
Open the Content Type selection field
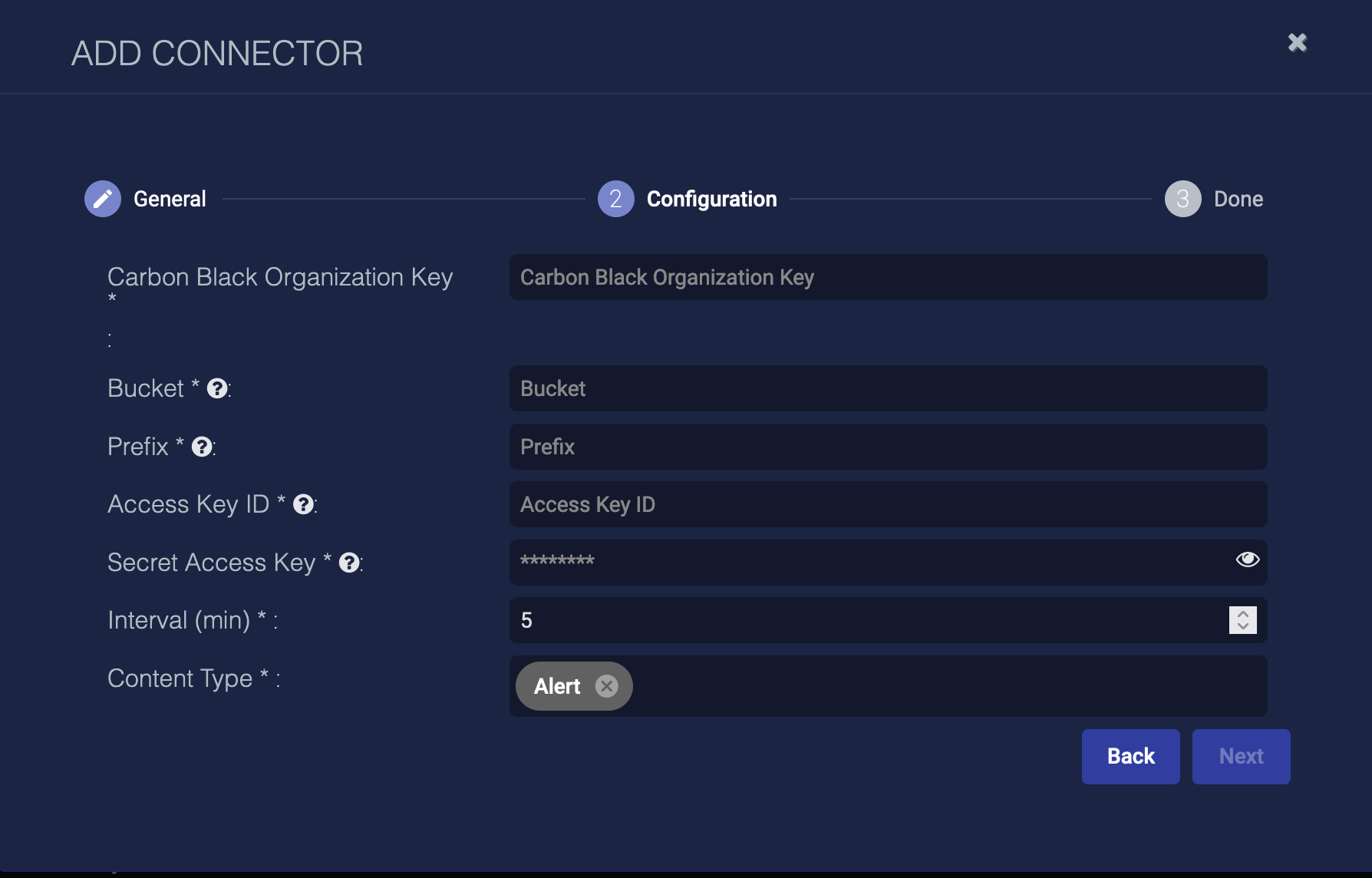[944, 686]
